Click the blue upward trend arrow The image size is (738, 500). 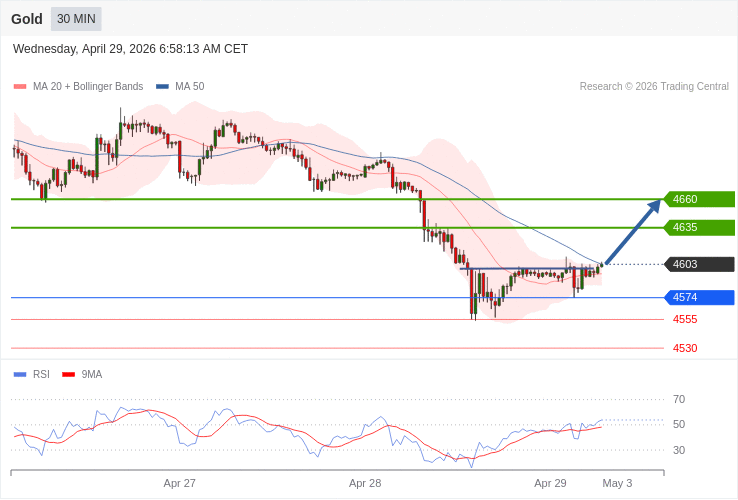(633, 232)
